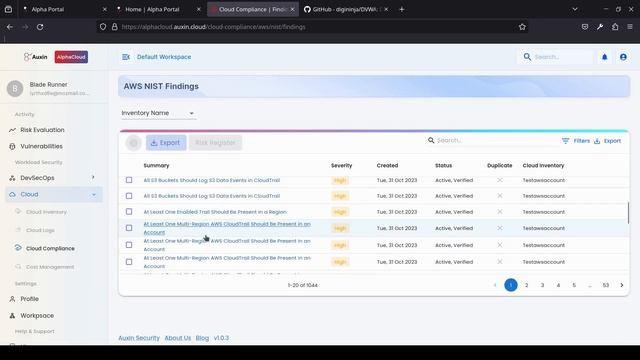Screen dimensions: 640x360
Task: Open Cloud Logs in the sidebar
Action: click(x=40, y=230)
